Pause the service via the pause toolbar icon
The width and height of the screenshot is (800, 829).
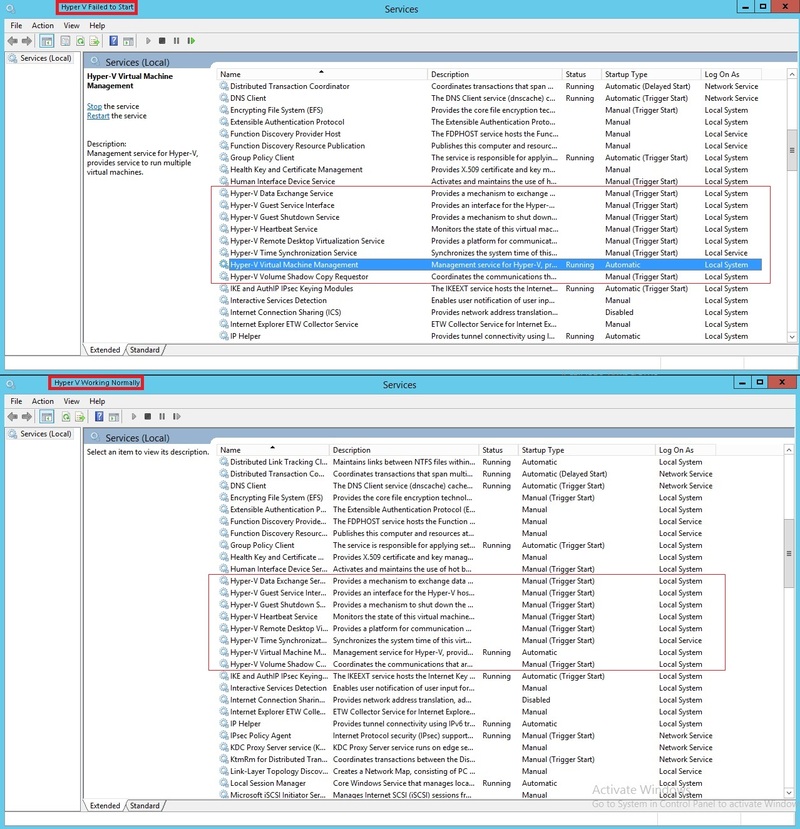(176, 40)
